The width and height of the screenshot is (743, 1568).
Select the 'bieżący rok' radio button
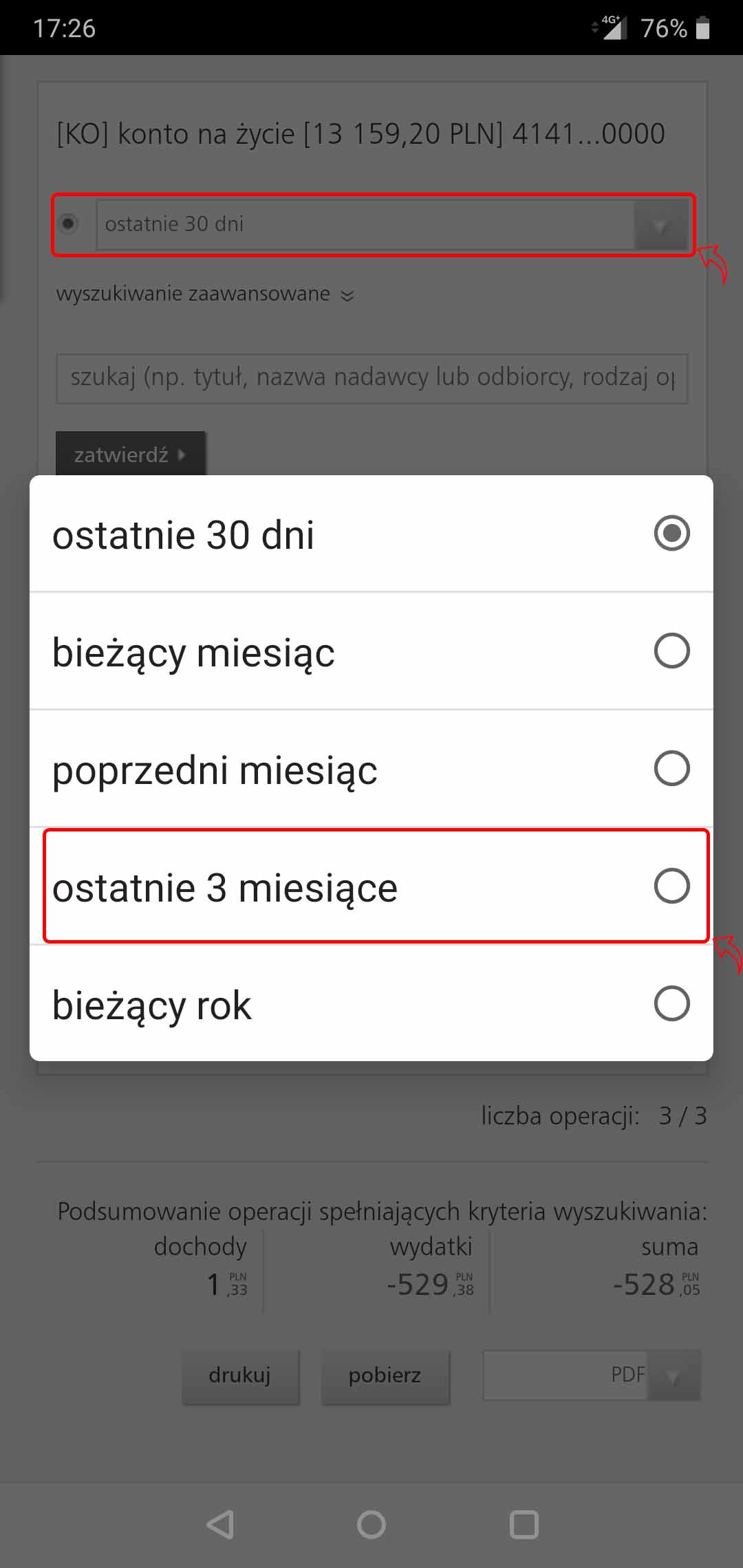(x=671, y=1003)
